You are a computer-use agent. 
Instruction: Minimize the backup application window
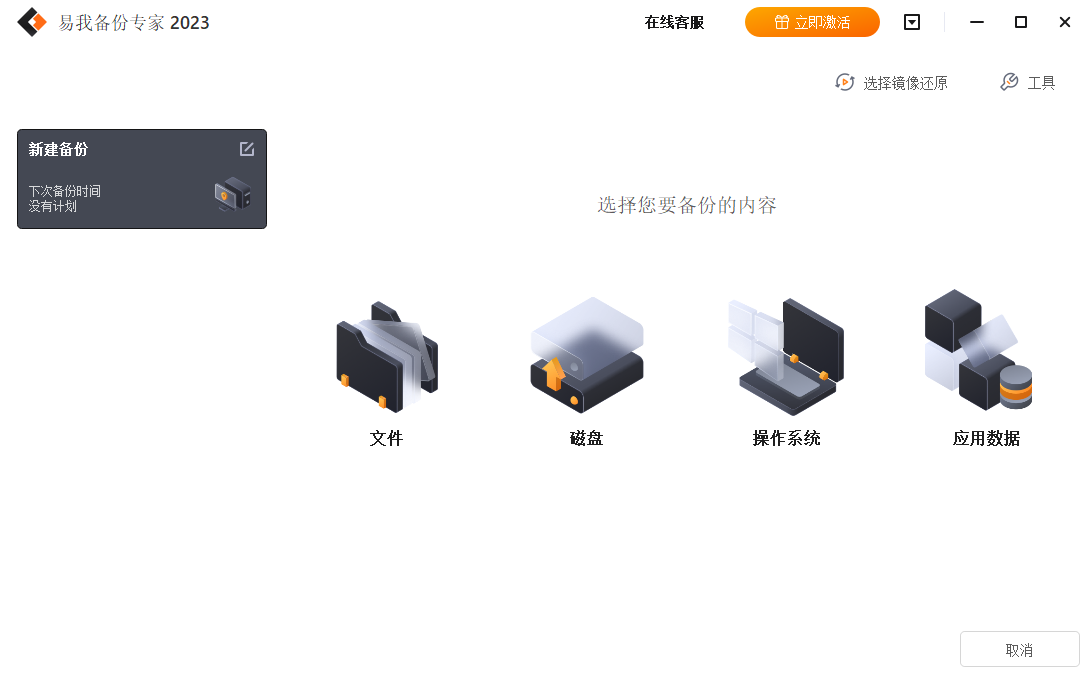pyautogui.click(x=977, y=22)
